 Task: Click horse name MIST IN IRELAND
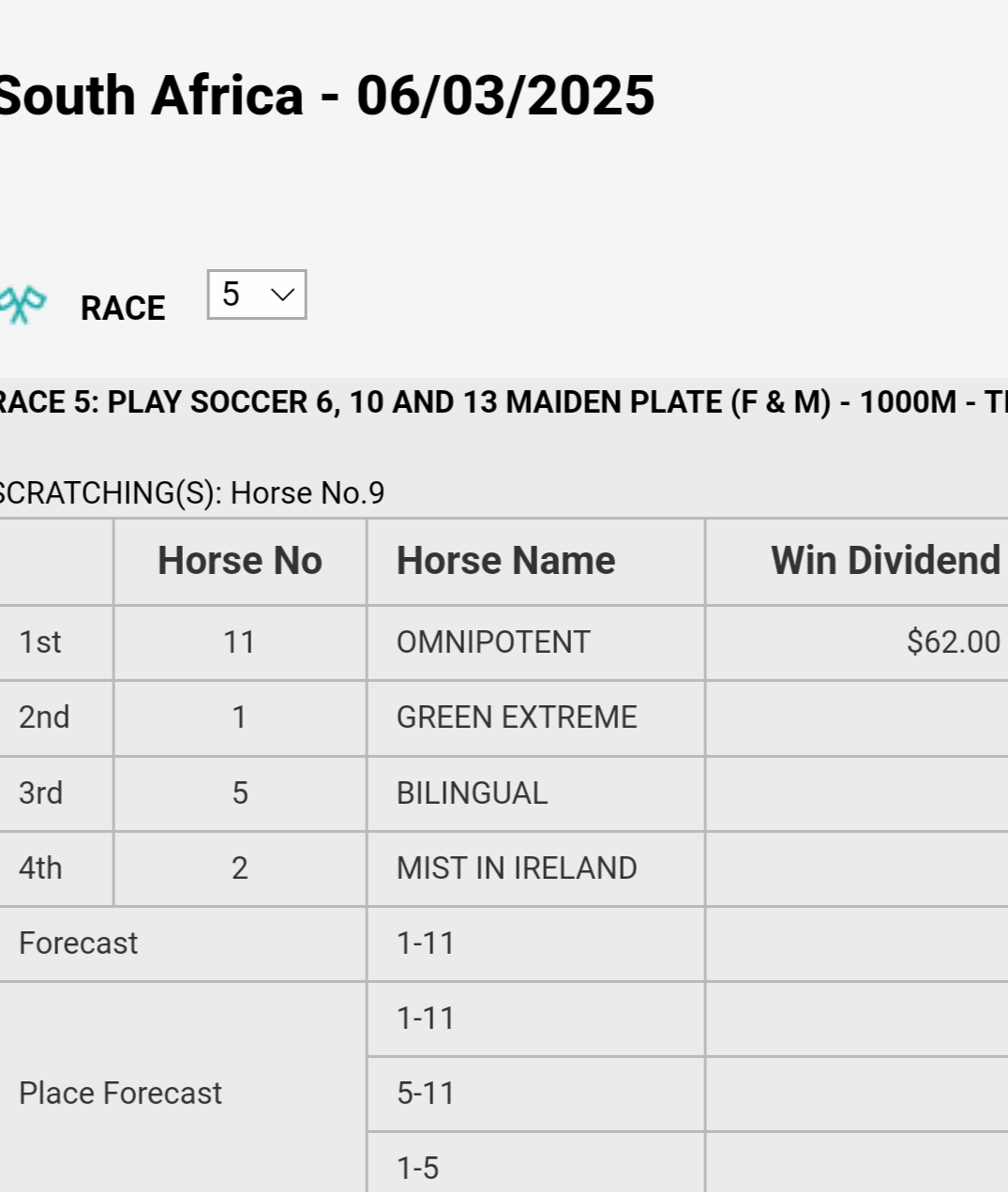pyautogui.click(x=517, y=868)
